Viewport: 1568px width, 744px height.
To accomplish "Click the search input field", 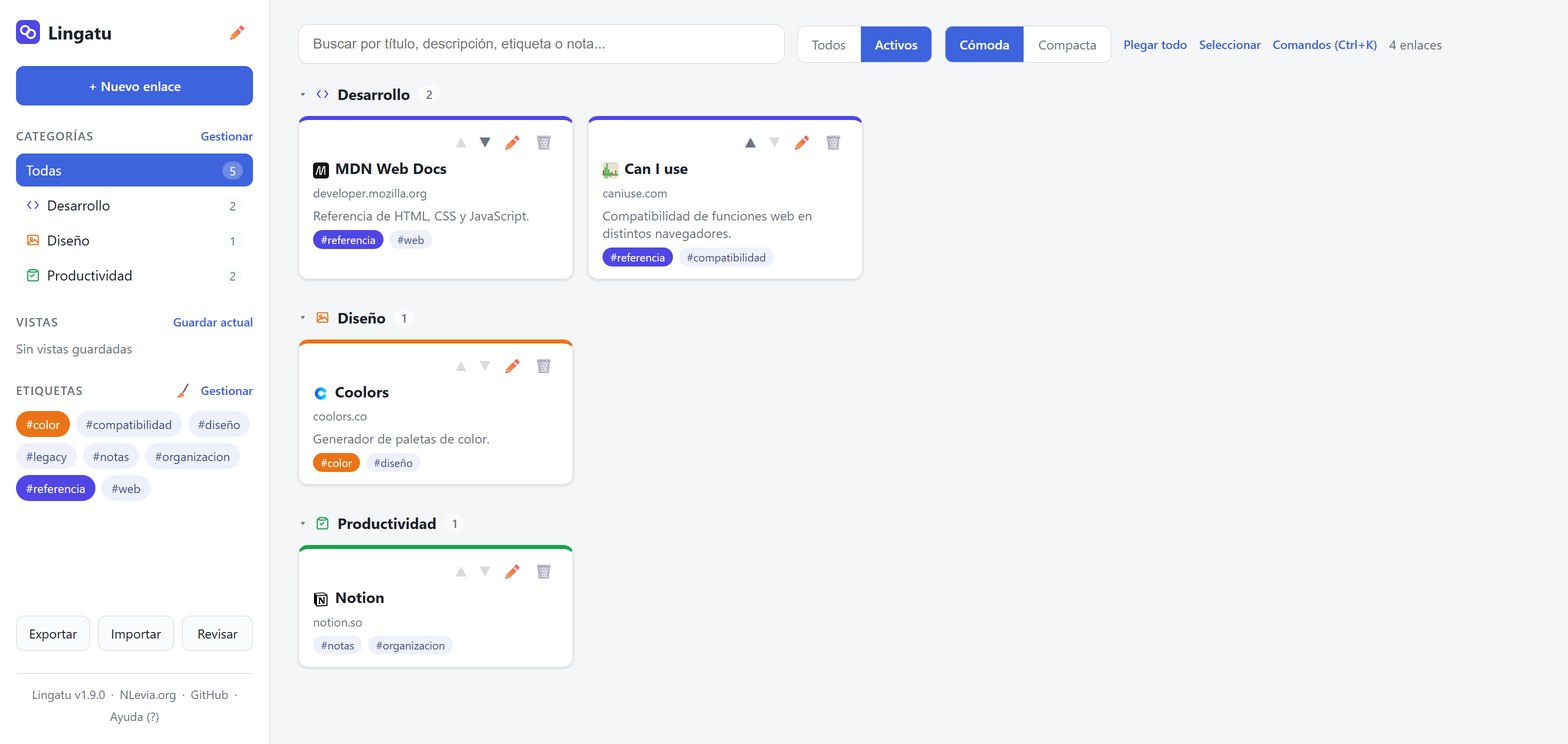I will 541,44.
